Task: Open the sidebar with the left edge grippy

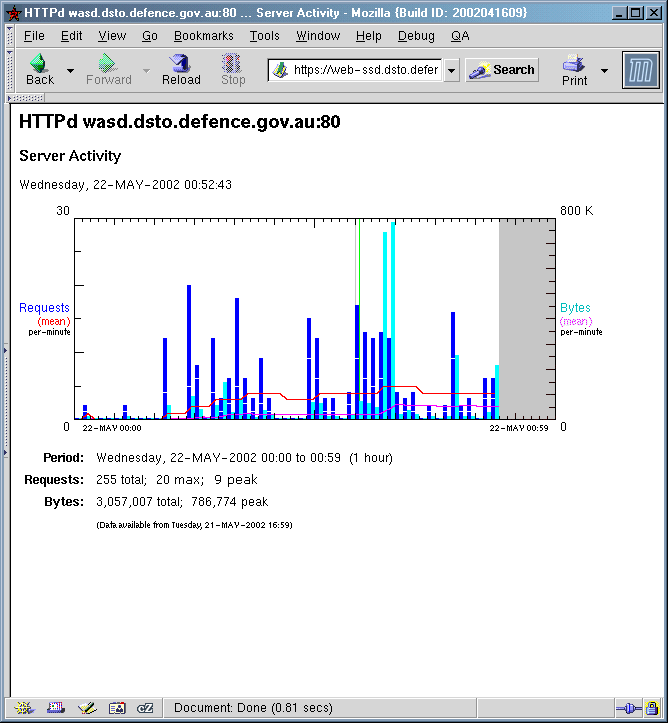Action: (x=5, y=402)
